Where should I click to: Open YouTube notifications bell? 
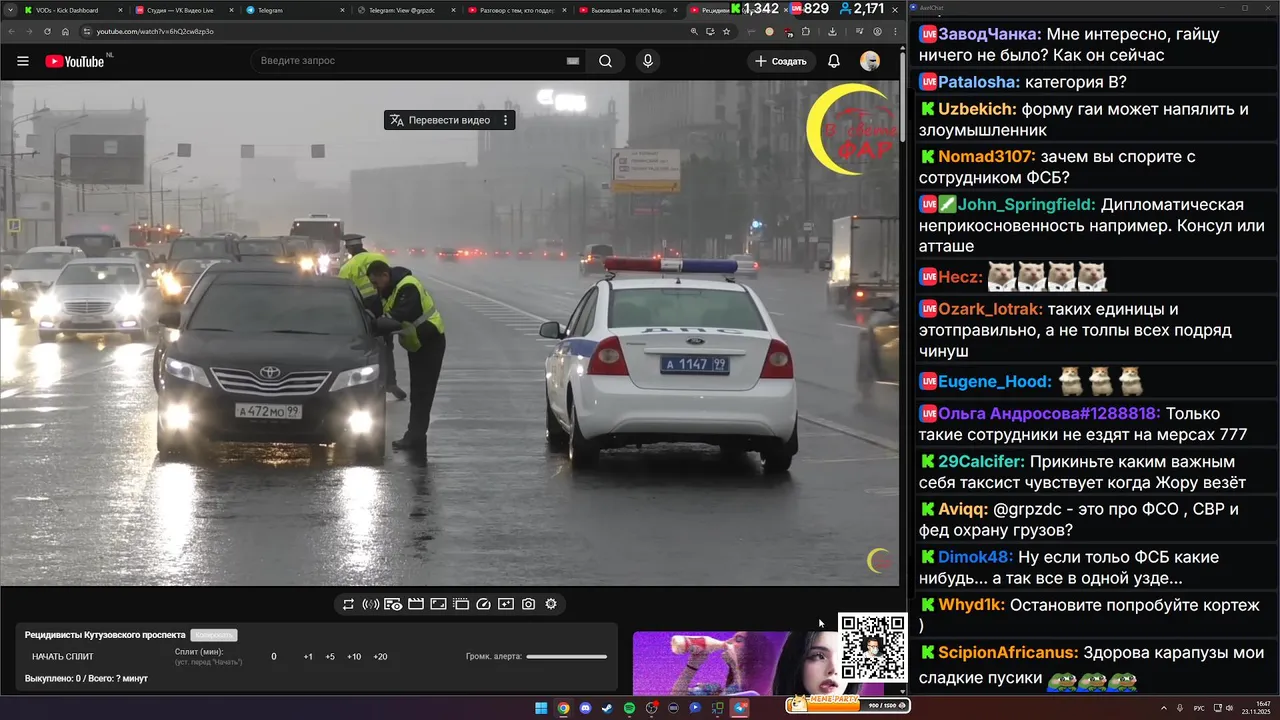coord(834,61)
